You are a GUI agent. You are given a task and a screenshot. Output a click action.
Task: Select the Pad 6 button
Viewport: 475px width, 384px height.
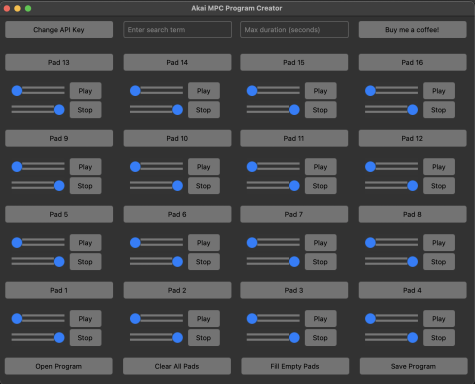tap(177, 214)
